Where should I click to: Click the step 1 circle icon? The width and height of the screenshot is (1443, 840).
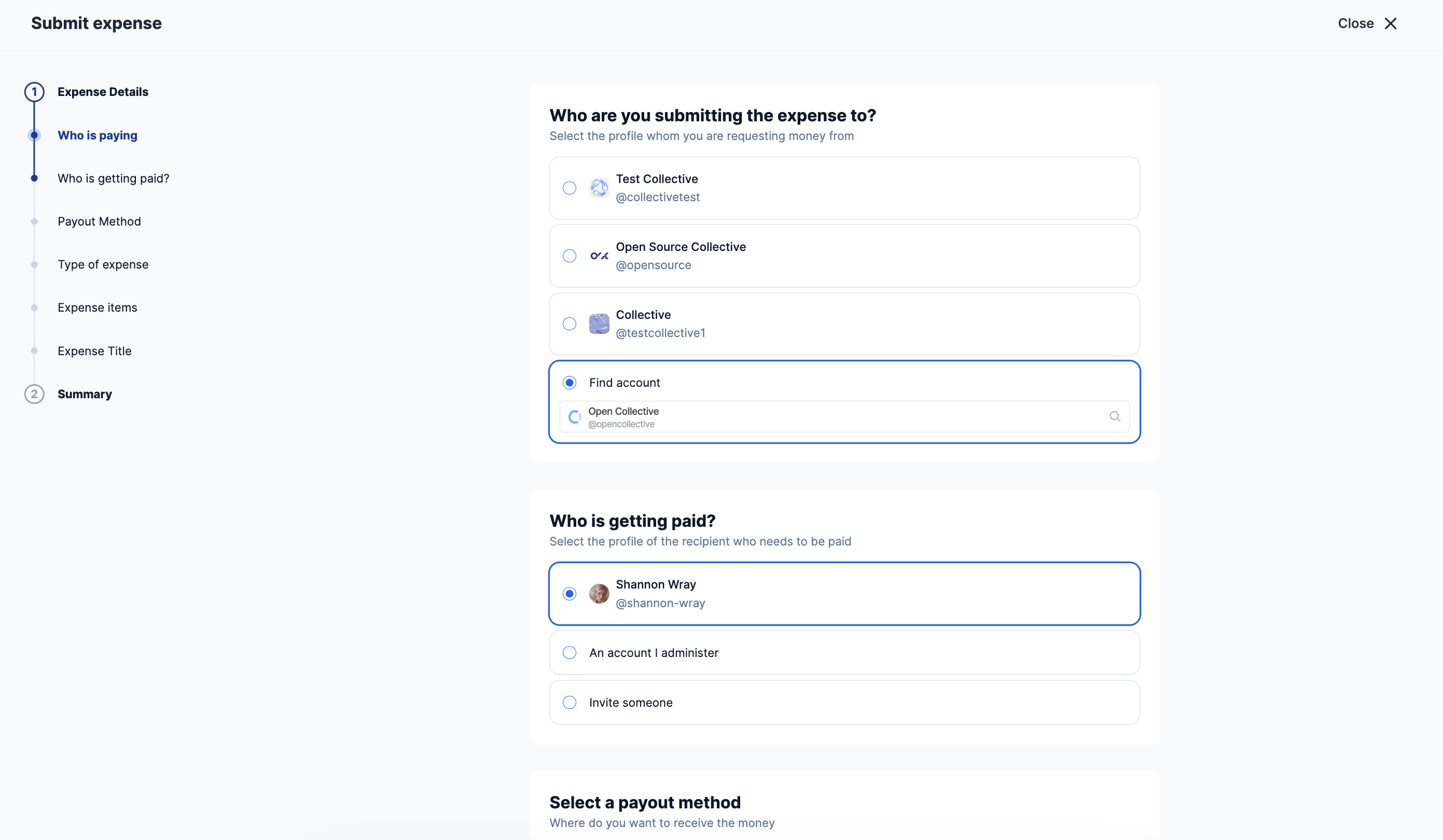34,92
